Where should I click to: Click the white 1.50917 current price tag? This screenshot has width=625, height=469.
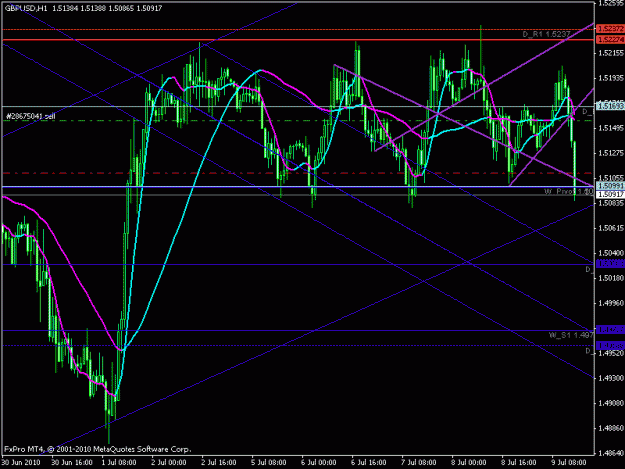point(610,194)
